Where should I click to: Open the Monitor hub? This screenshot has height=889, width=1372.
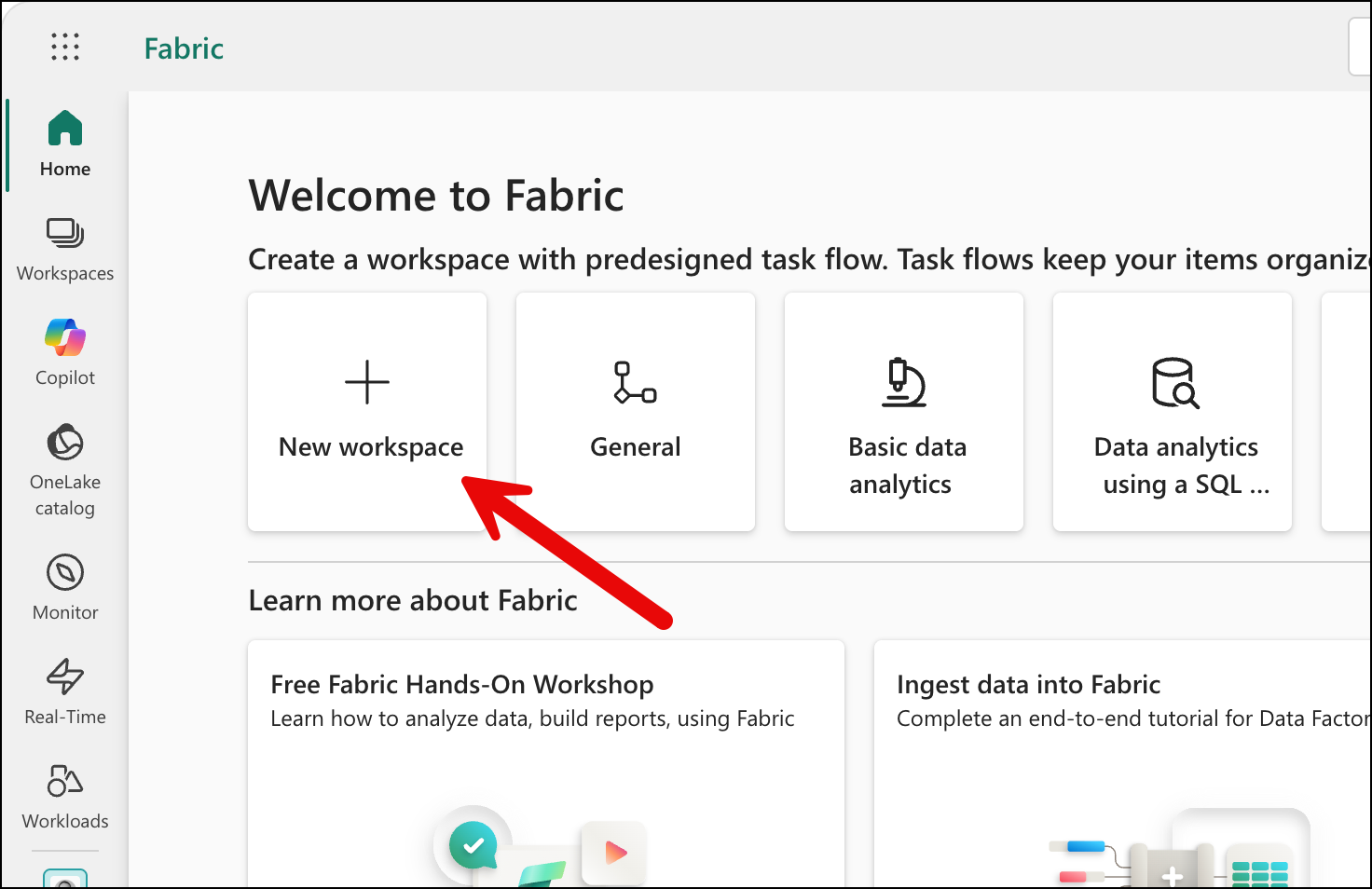coord(65,587)
